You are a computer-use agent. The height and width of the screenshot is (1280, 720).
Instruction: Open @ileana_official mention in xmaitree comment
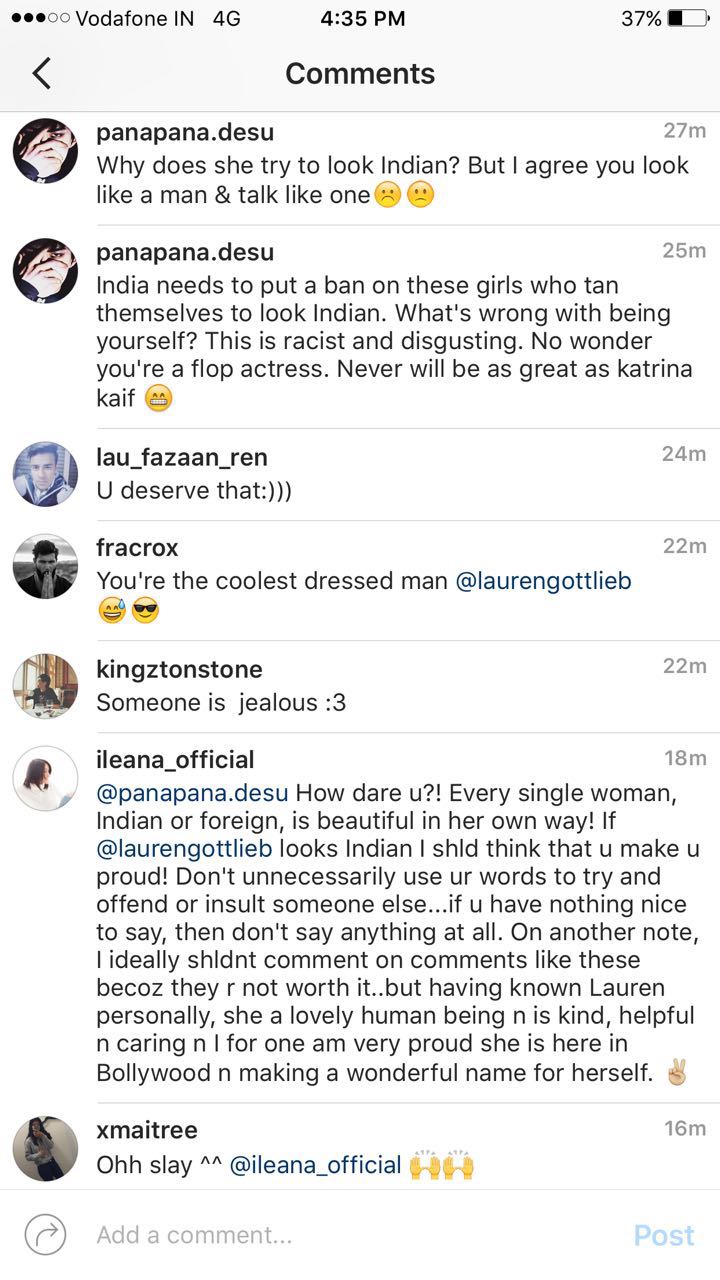tap(315, 1165)
